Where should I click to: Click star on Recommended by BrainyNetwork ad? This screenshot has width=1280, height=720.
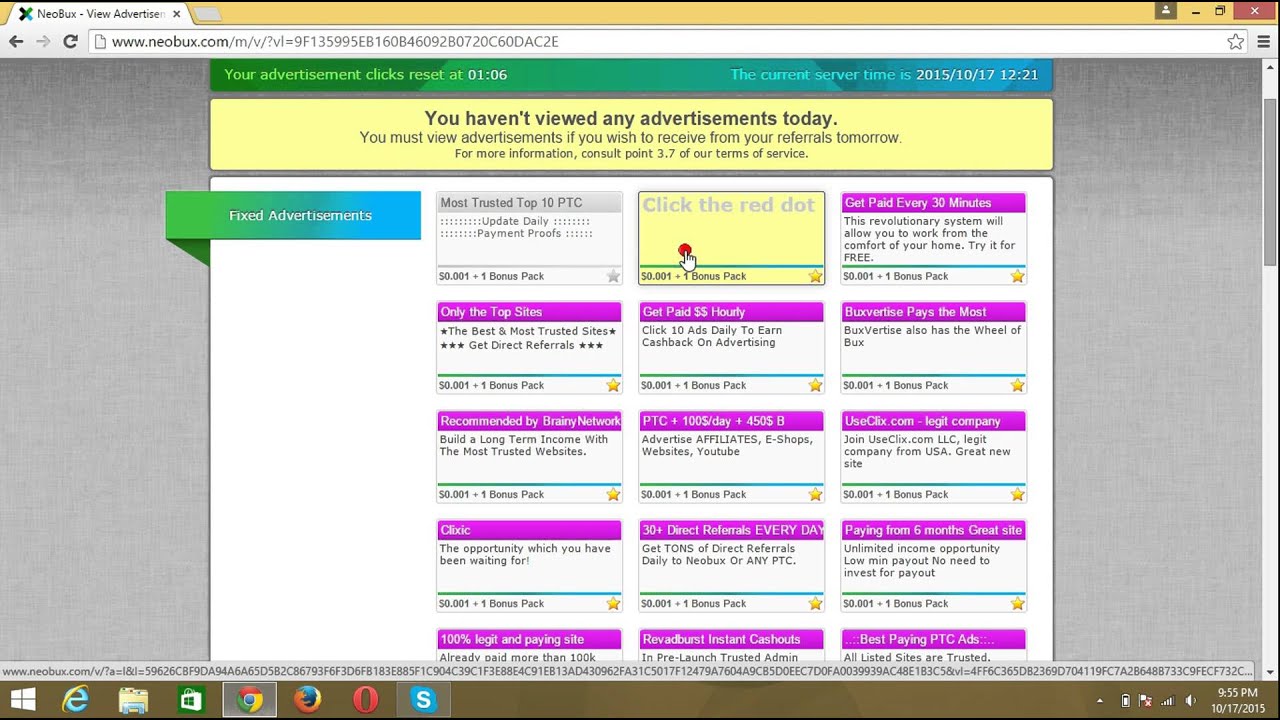click(x=613, y=494)
